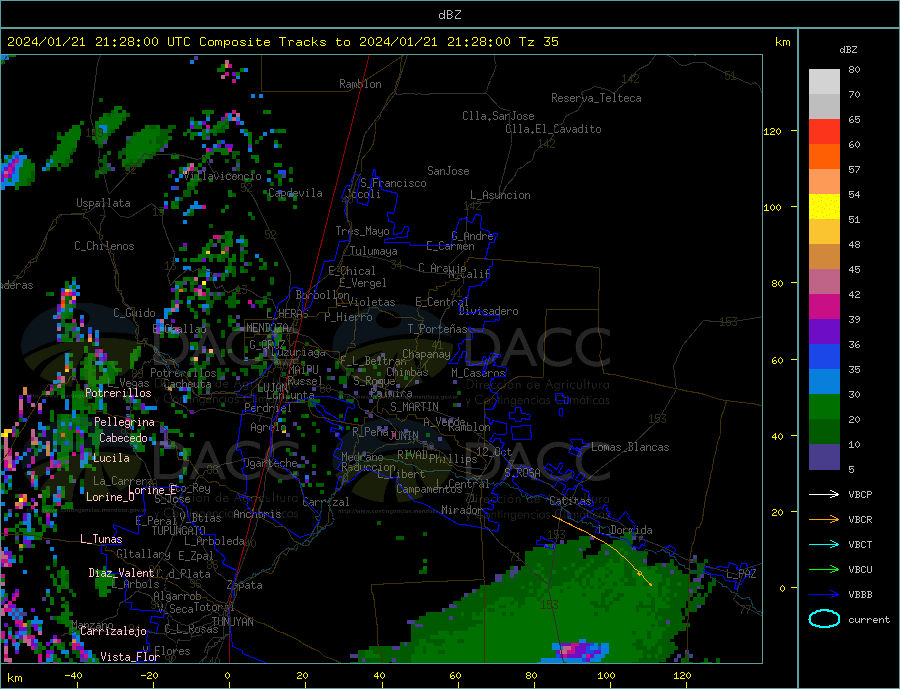The width and height of the screenshot is (900, 689).
Task: Click the 'S.ROSA' place label
Action: pyautogui.click(x=522, y=473)
